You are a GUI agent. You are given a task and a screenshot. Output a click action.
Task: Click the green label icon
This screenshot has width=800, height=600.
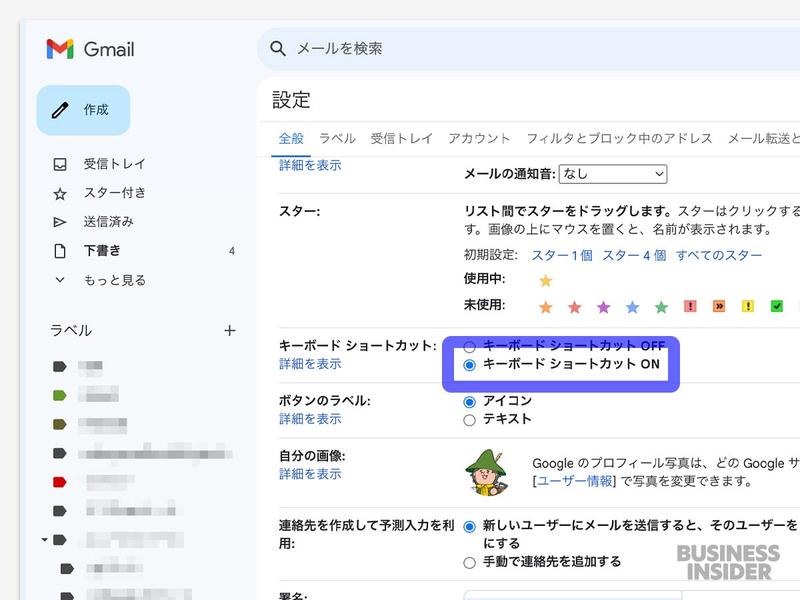60,395
